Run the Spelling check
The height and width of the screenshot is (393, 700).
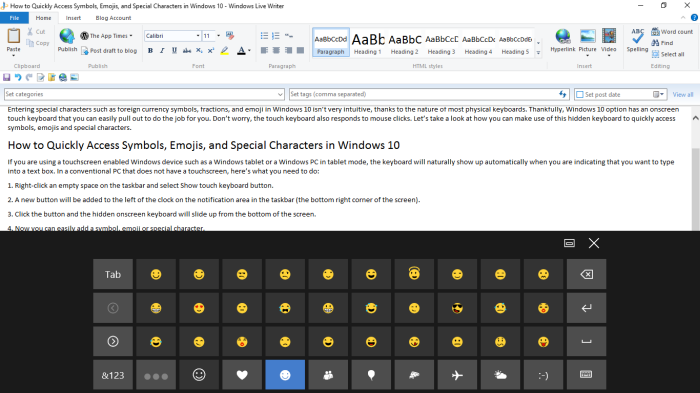pyautogui.click(x=638, y=40)
